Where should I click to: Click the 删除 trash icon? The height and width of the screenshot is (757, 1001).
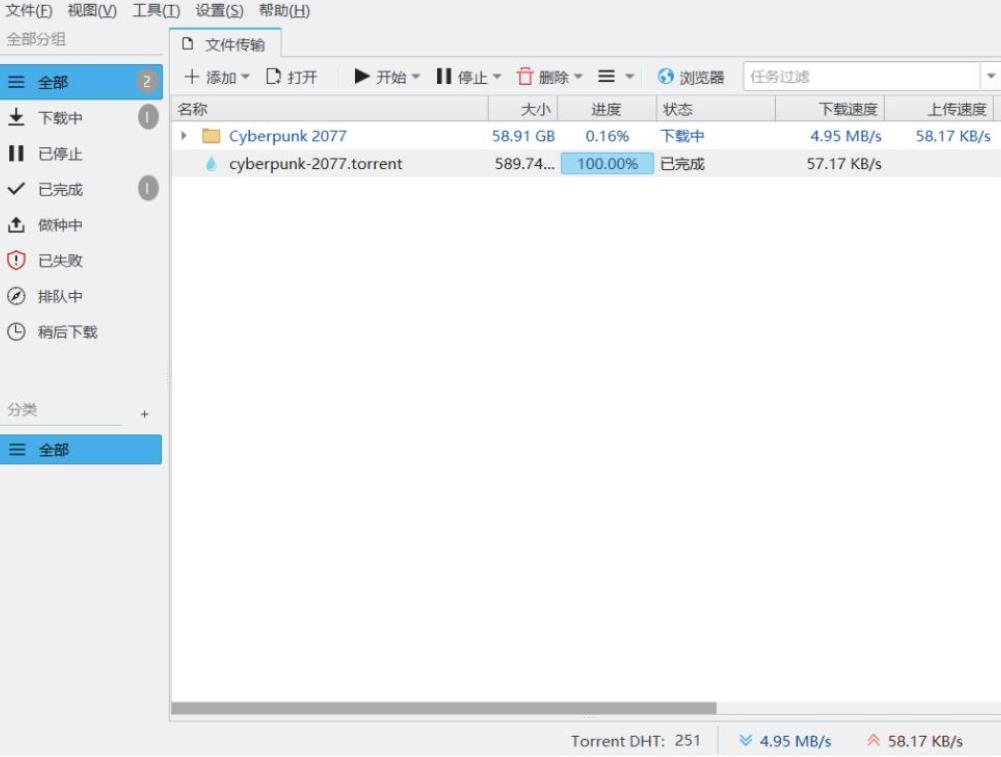525,76
